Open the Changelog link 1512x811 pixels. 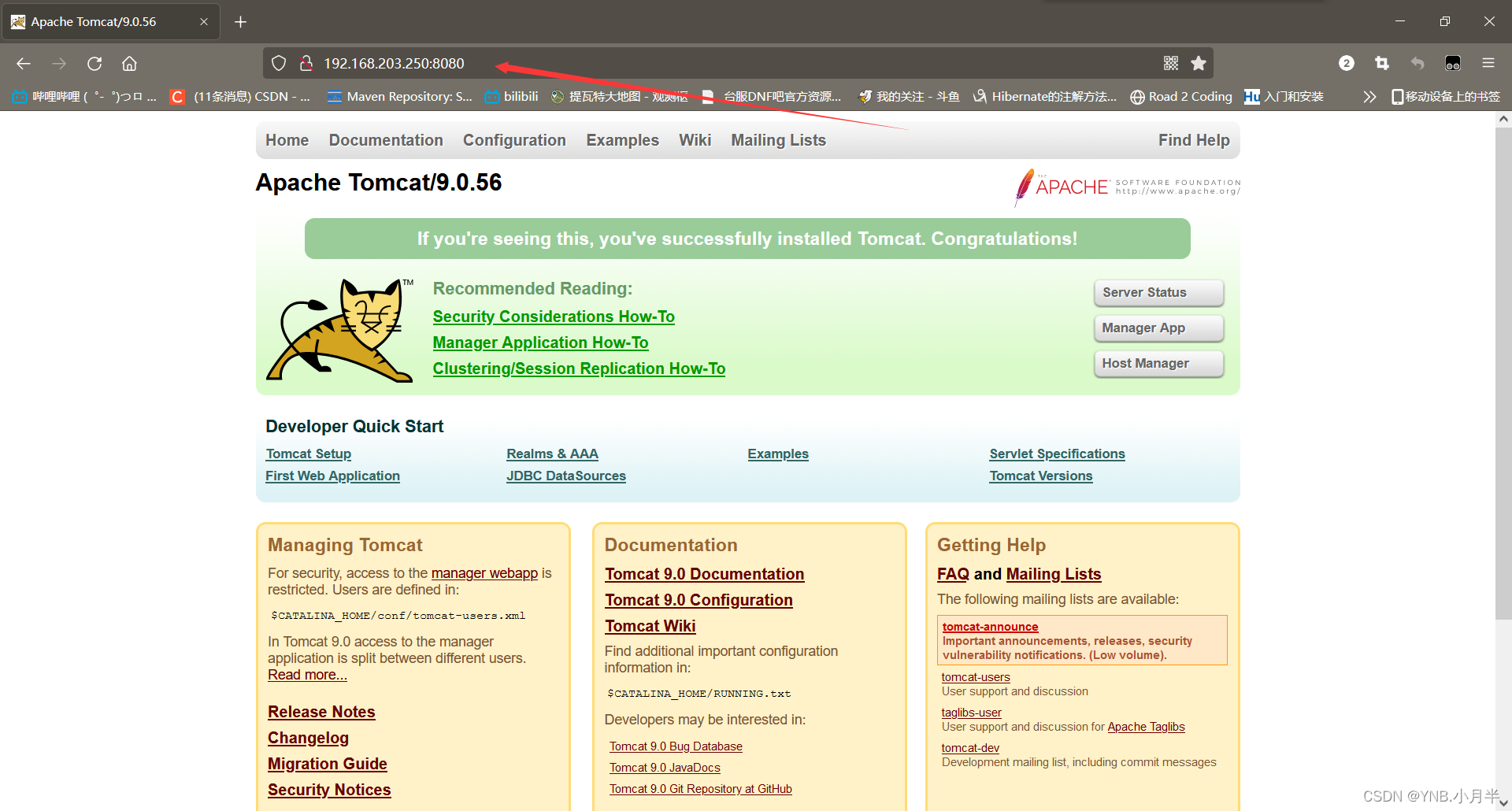point(308,738)
